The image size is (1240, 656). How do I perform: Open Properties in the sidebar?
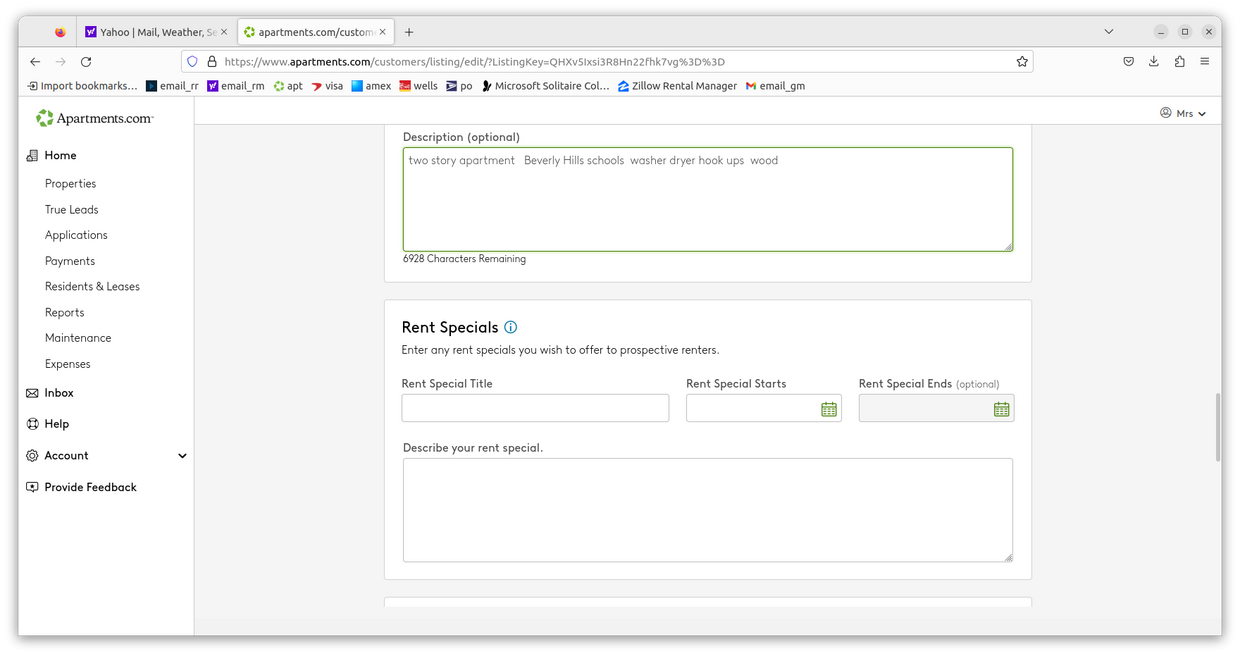70,184
